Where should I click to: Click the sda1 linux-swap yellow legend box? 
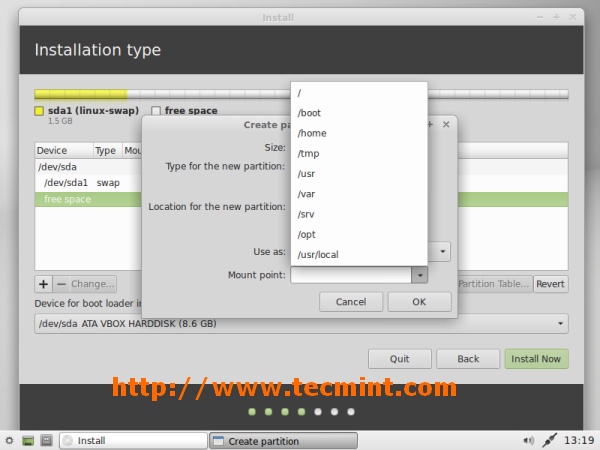click(39, 111)
